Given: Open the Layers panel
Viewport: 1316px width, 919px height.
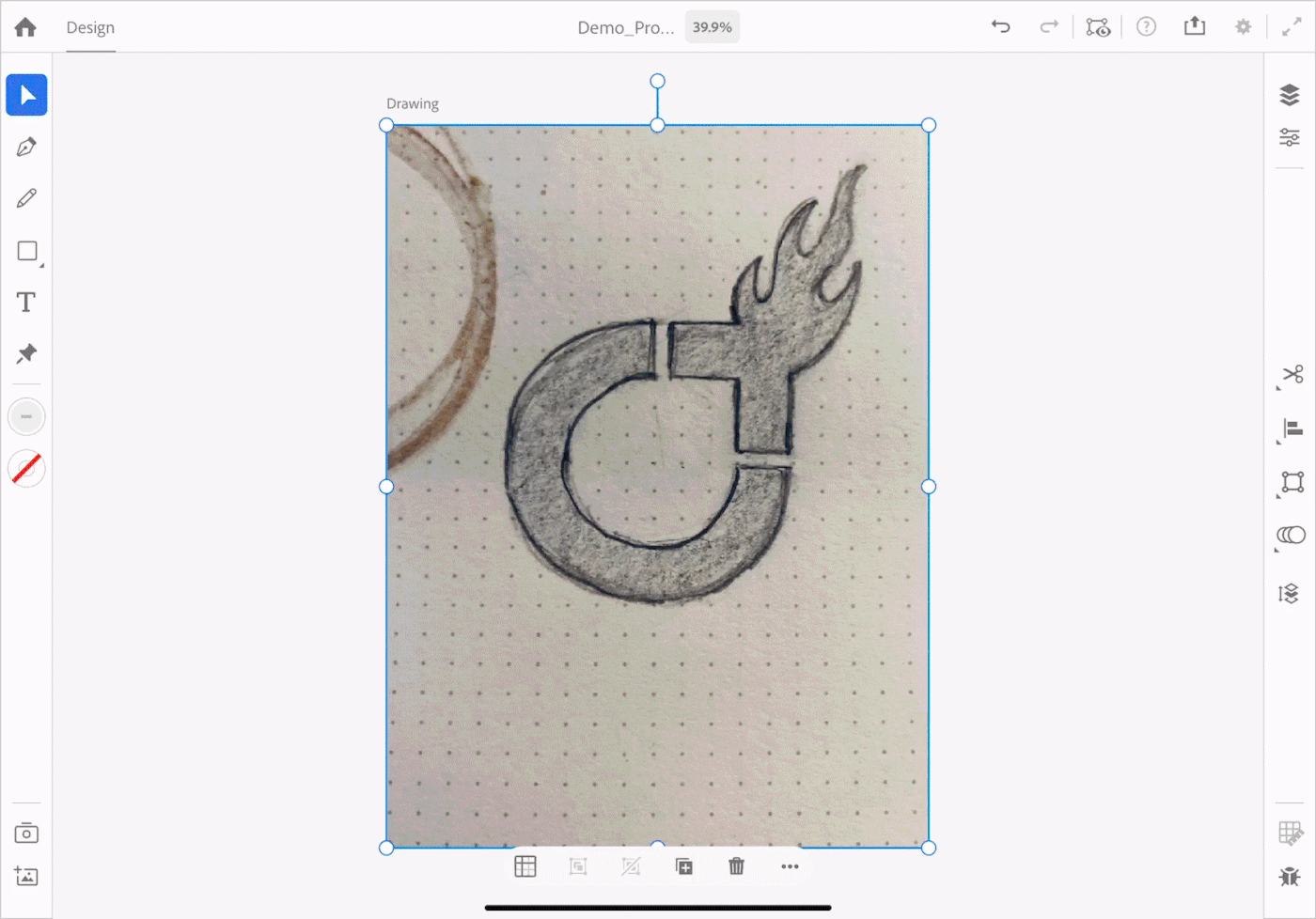Looking at the screenshot, I should (1290, 95).
